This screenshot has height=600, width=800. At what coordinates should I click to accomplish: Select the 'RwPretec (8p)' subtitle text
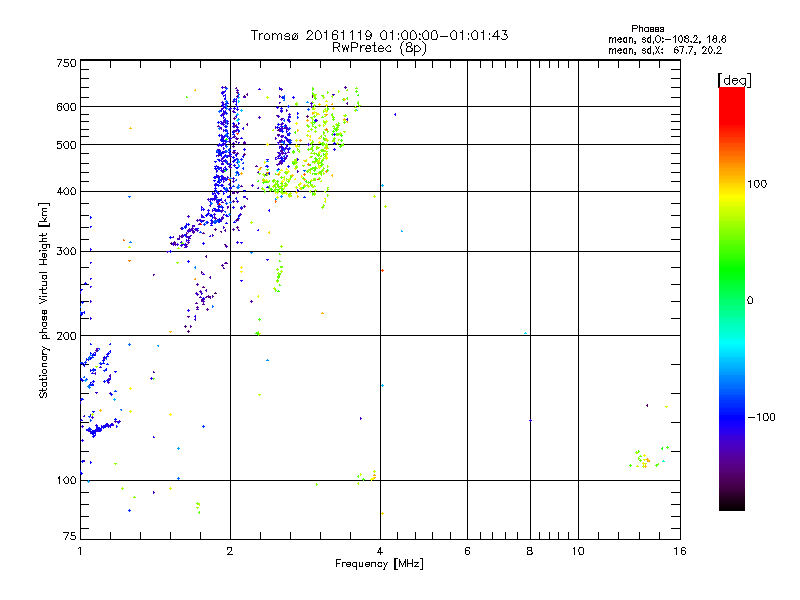379,48
